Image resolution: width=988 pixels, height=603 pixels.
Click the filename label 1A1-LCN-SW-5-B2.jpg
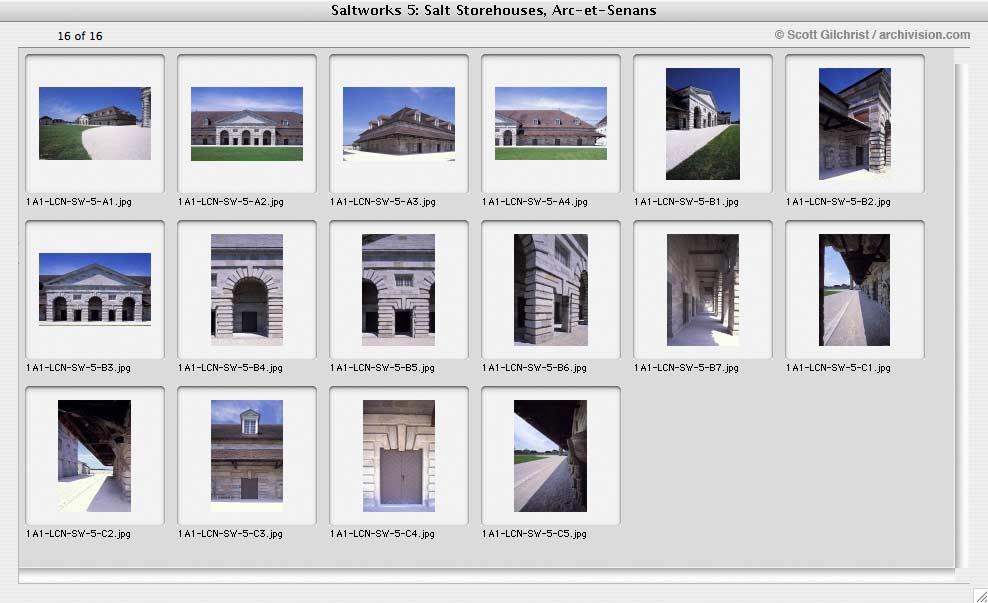838,202
